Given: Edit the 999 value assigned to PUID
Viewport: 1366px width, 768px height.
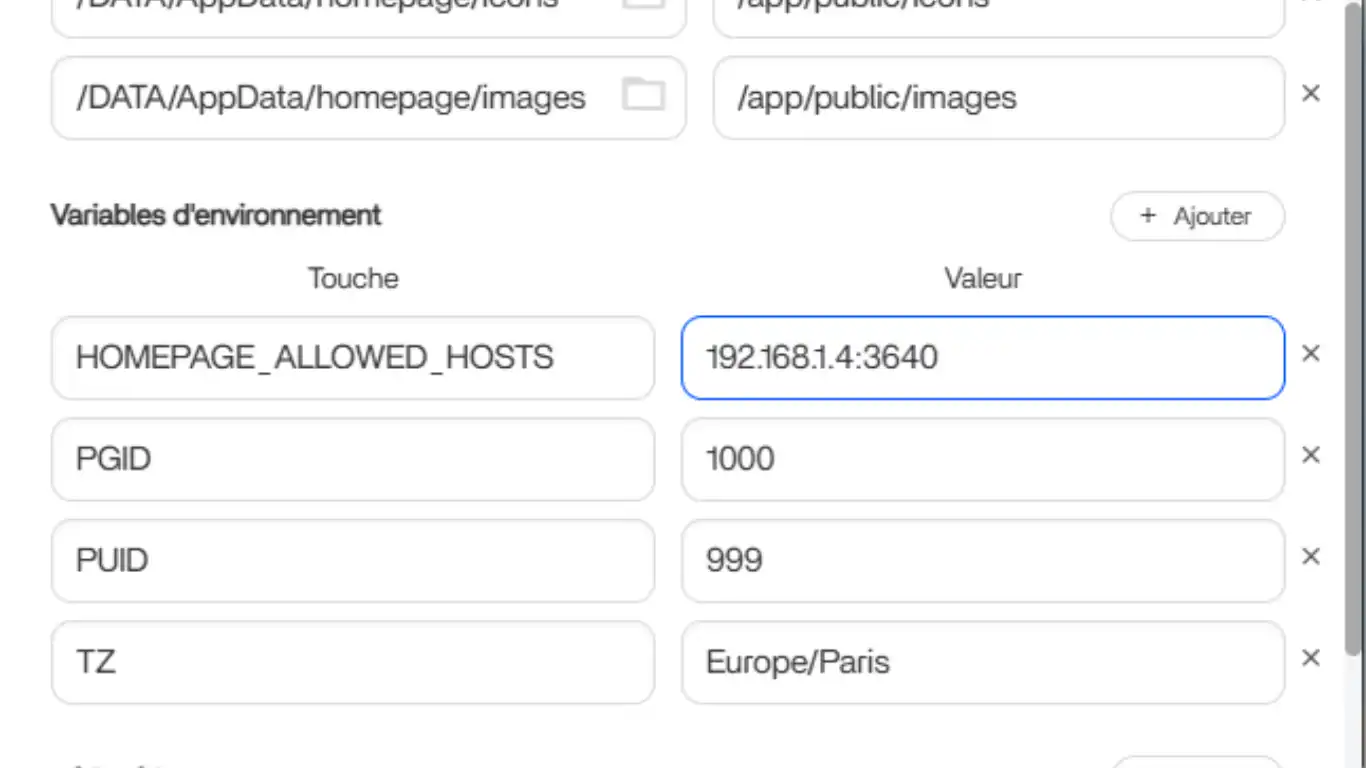Looking at the screenshot, I should coord(982,560).
